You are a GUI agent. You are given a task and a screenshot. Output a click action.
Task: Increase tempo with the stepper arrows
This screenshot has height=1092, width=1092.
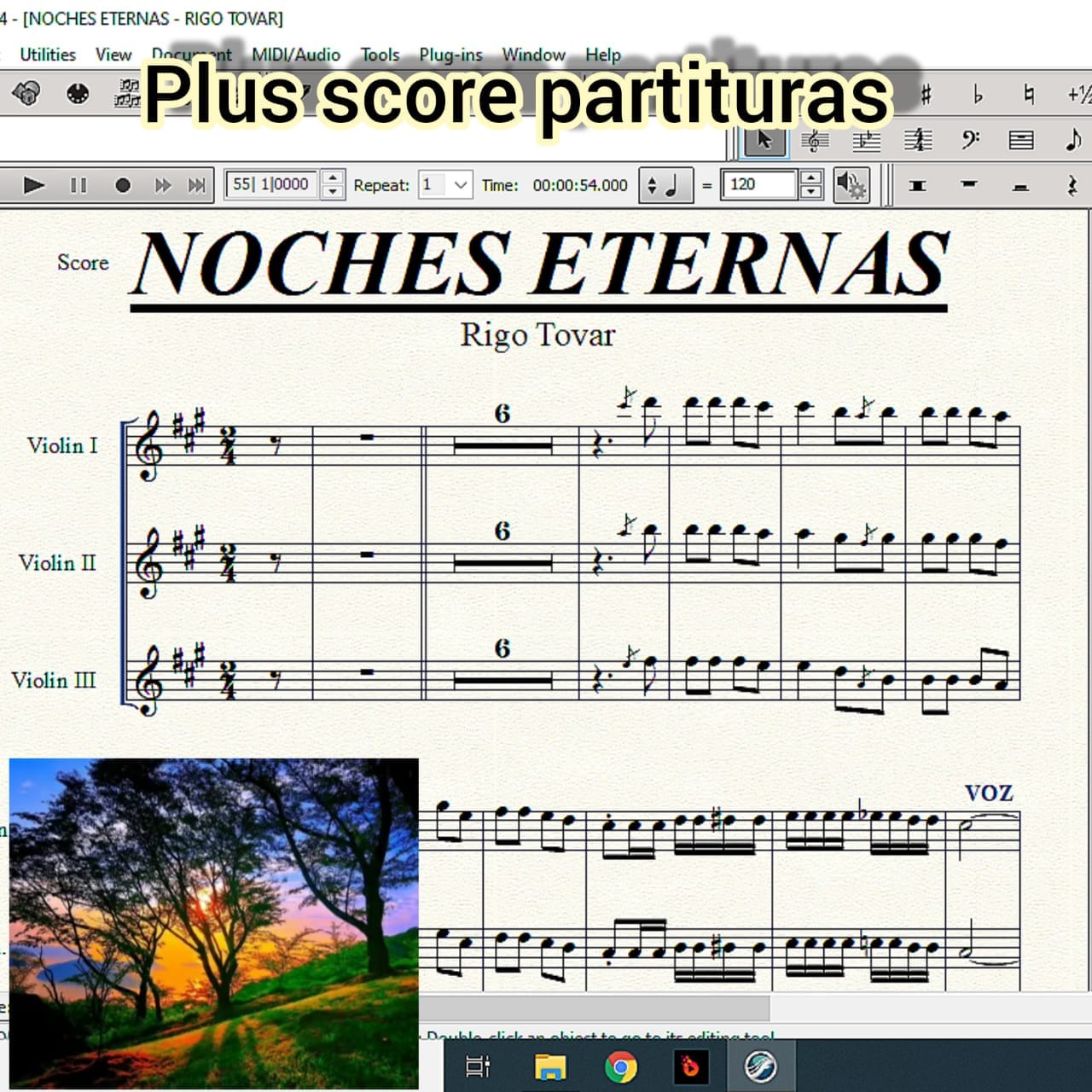pyautogui.click(x=811, y=177)
